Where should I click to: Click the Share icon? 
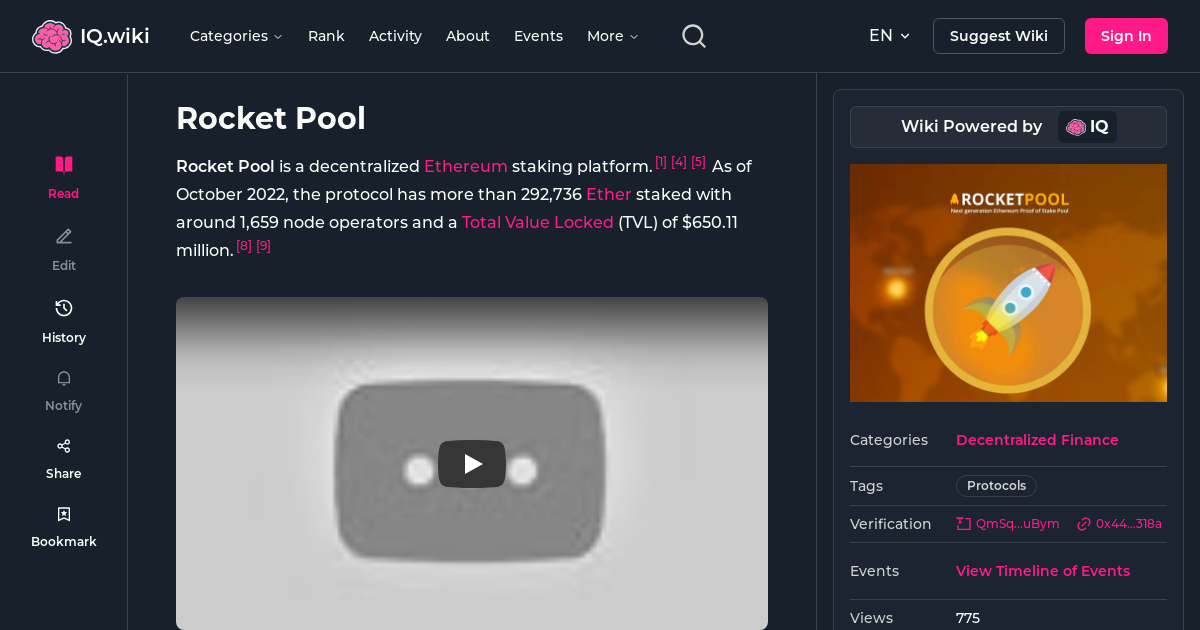63,445
